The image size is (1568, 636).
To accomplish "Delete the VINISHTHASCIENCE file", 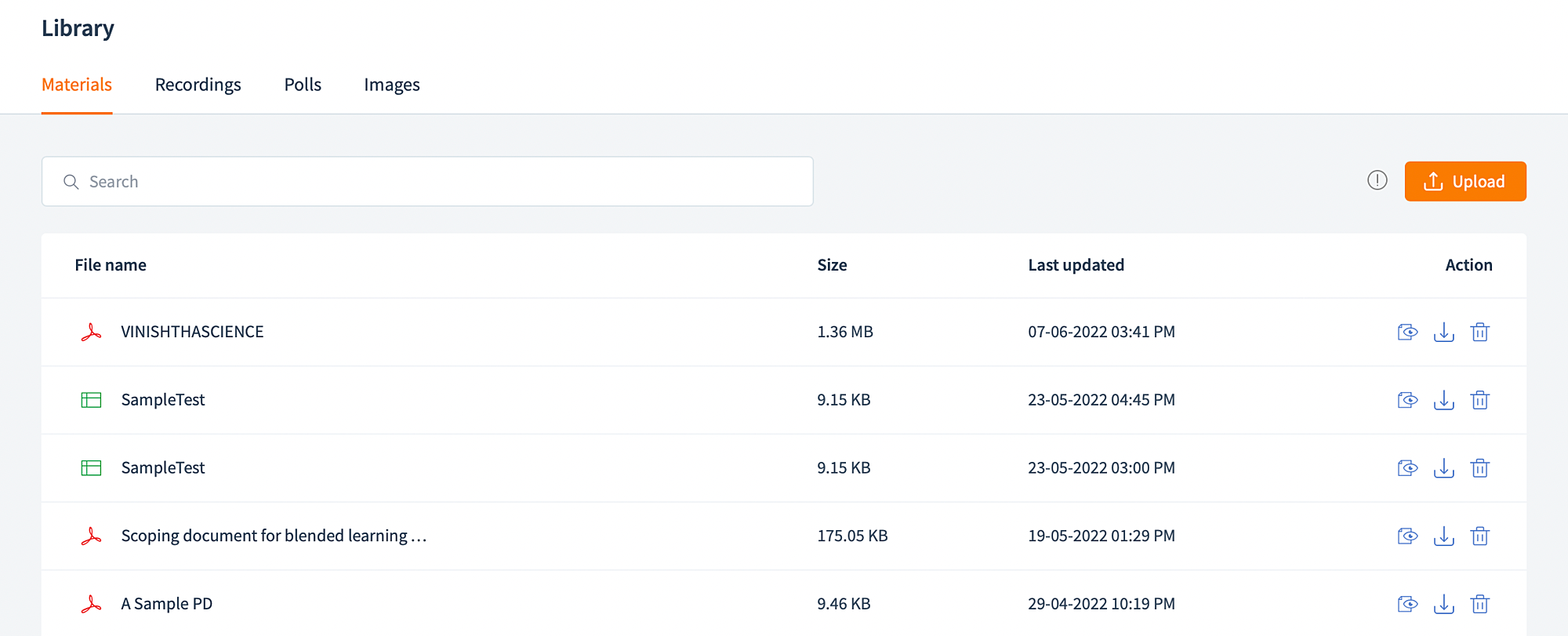I will pos(1479,332).
